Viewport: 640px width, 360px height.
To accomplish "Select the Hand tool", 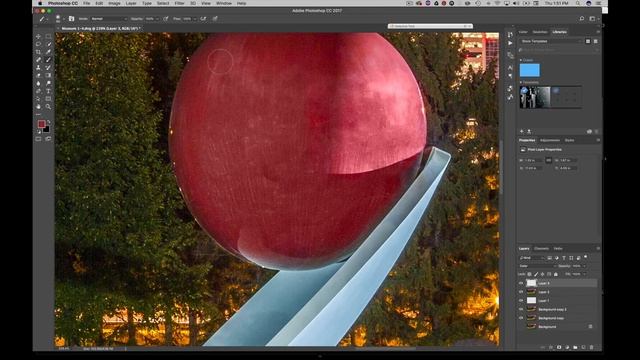I will [38, 107].
